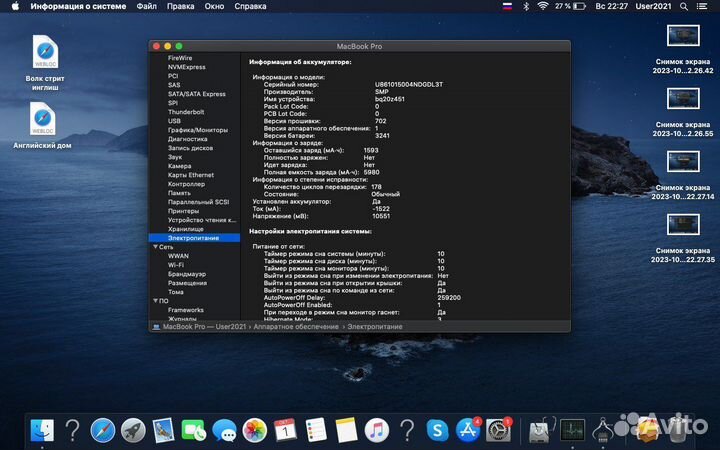The image size is (720, 450).
Task: Click the question mark icon beside Skype
Action: 407,431
